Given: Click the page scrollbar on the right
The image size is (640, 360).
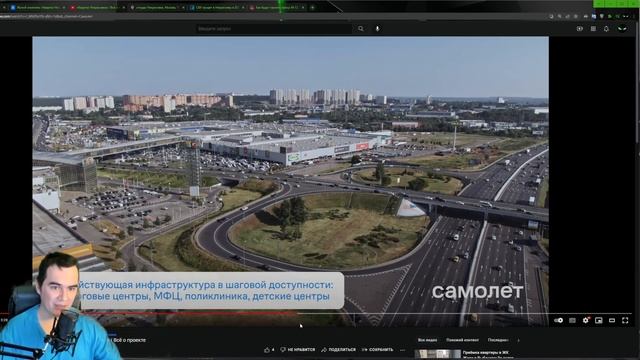Looking at the screenshot, I should [638, 82].
